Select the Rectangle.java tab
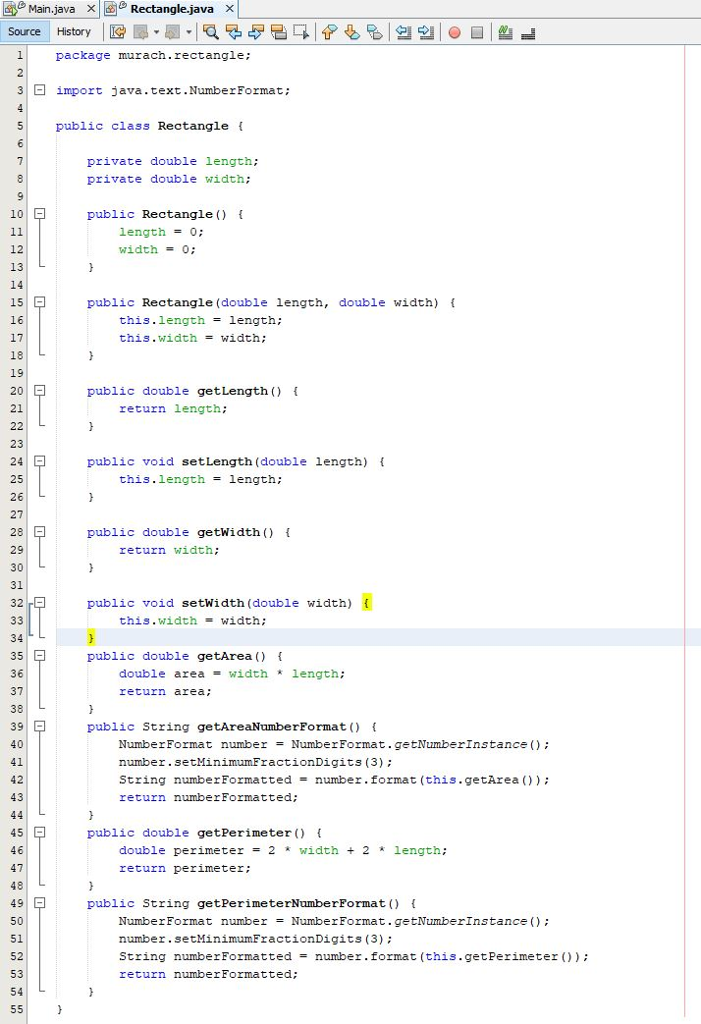The width and height of the screenshot is (701, 1024). point(170,9)
